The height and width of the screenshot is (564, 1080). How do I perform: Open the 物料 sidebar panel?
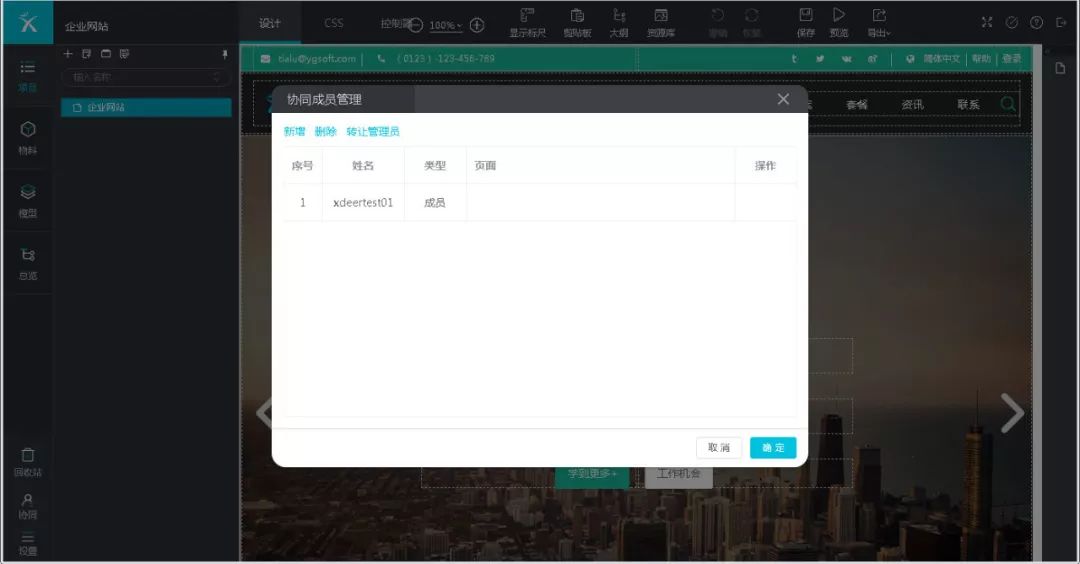28,138
